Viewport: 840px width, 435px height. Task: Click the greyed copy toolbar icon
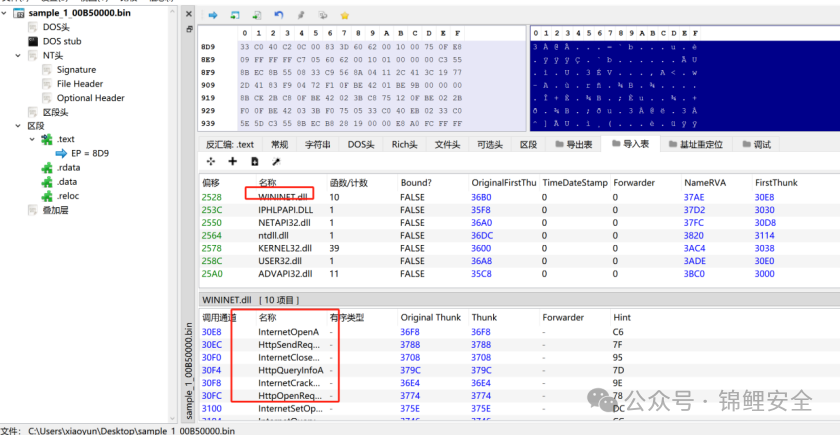(322, 15)
